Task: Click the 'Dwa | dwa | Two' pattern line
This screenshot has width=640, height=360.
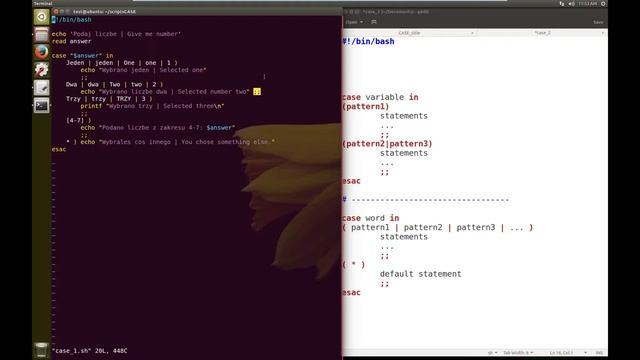Action: [114, 84]
